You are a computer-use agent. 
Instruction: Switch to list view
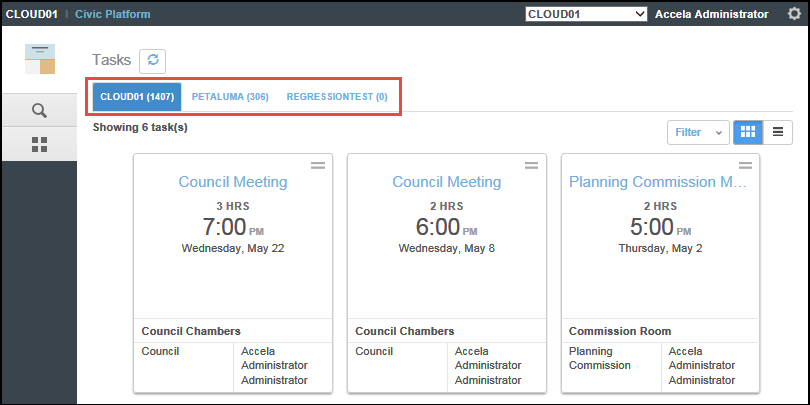point(778,132)
